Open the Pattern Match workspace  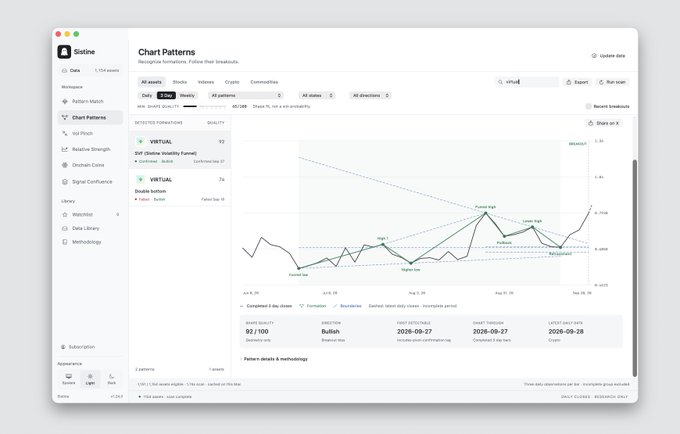pos(90,101)
